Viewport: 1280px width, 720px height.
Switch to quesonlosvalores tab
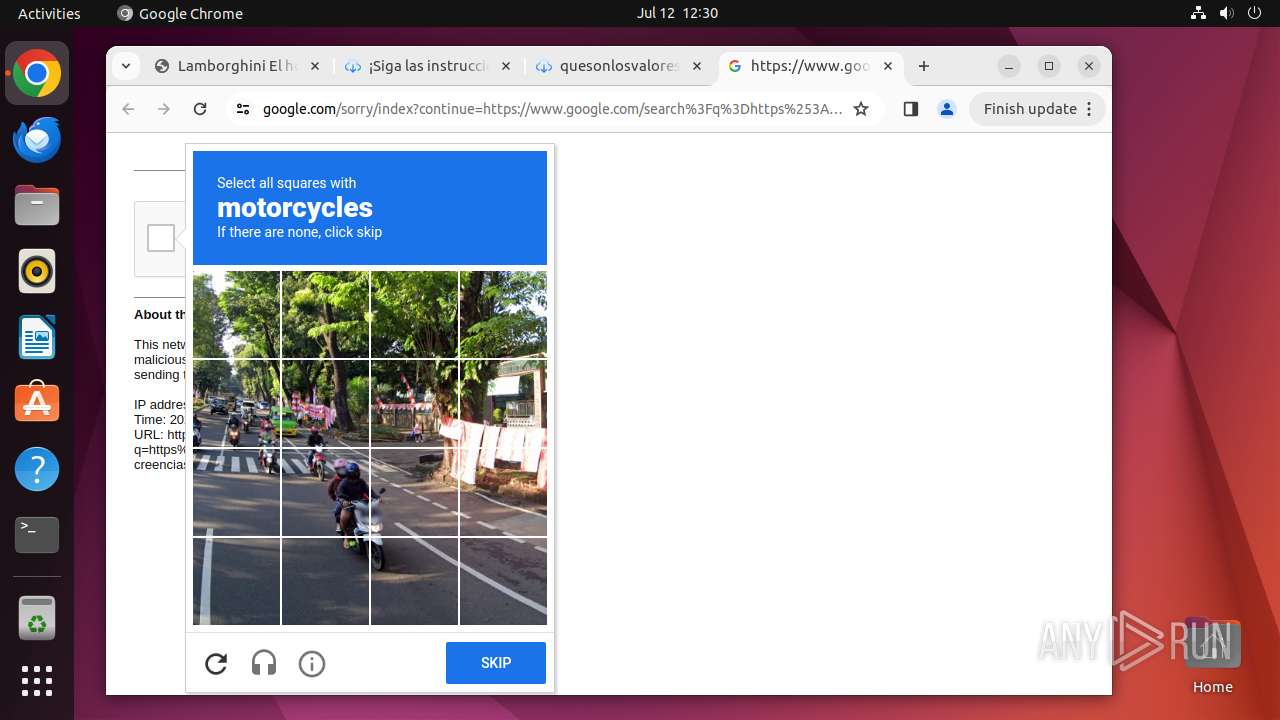619,66
